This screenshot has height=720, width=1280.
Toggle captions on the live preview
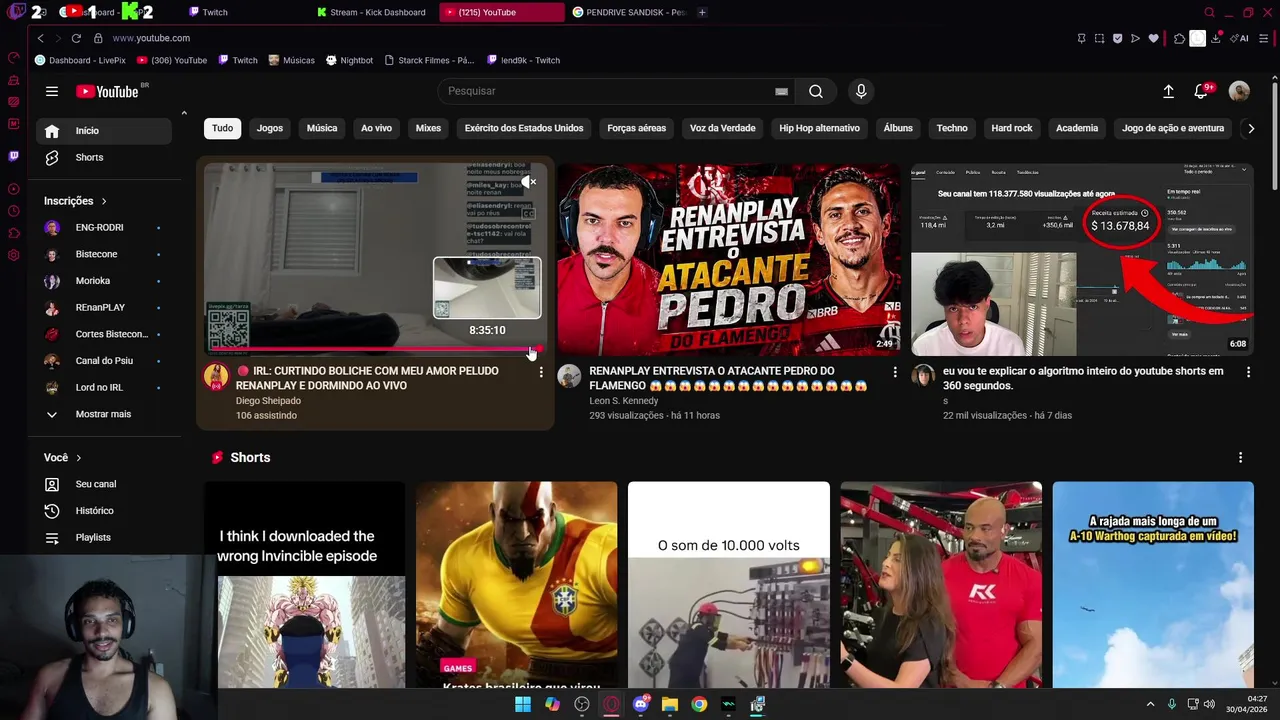coord(528,213)
